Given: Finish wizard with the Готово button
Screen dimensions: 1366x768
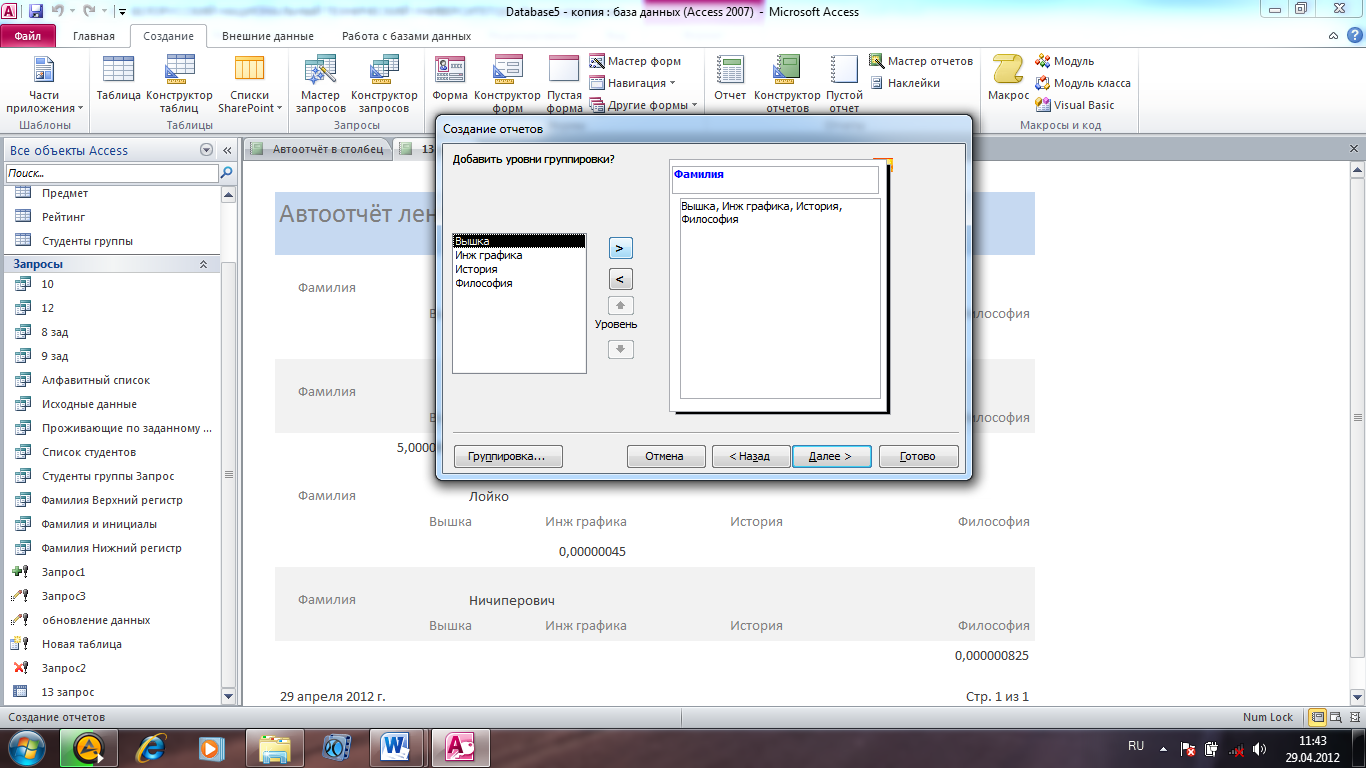Looking at the screenshot, I should pyautogui.click(x=919, y=456).
